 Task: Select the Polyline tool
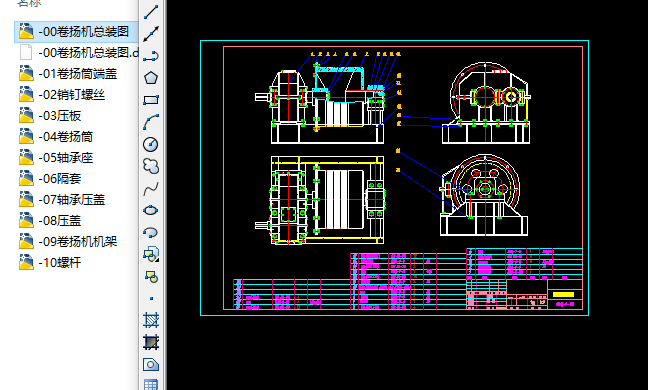click(151, 56)
